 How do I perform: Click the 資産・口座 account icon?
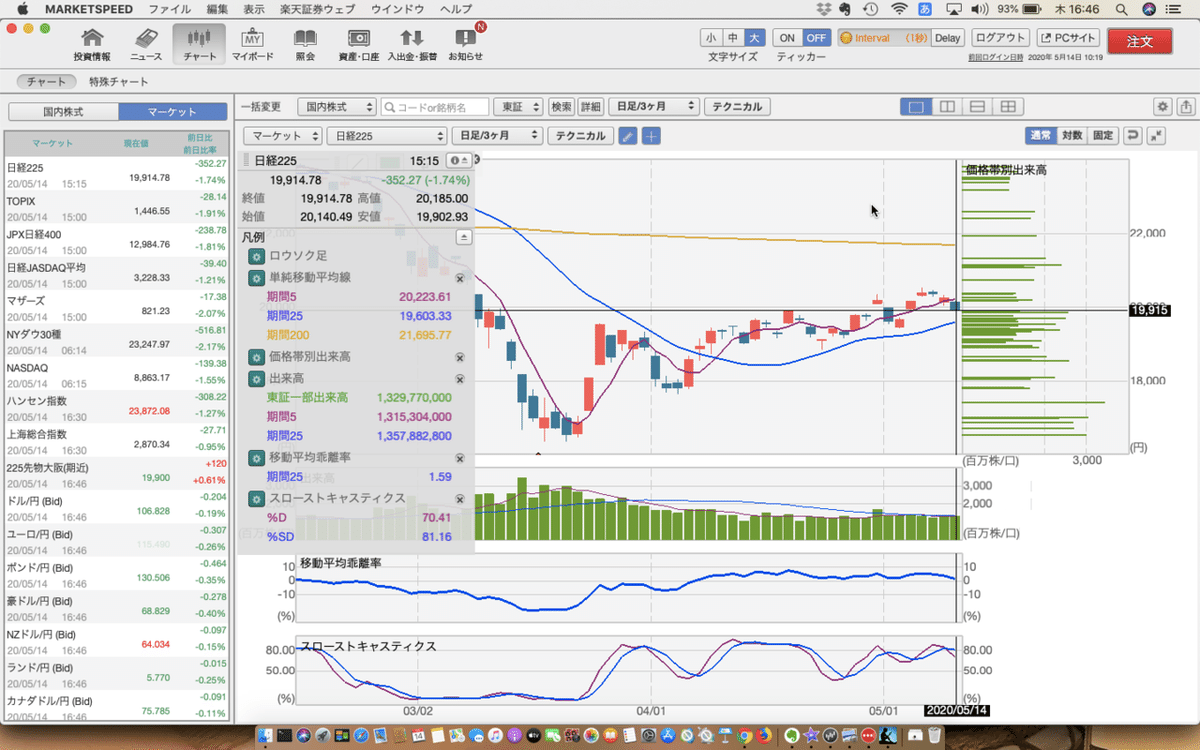click(358, 41)
